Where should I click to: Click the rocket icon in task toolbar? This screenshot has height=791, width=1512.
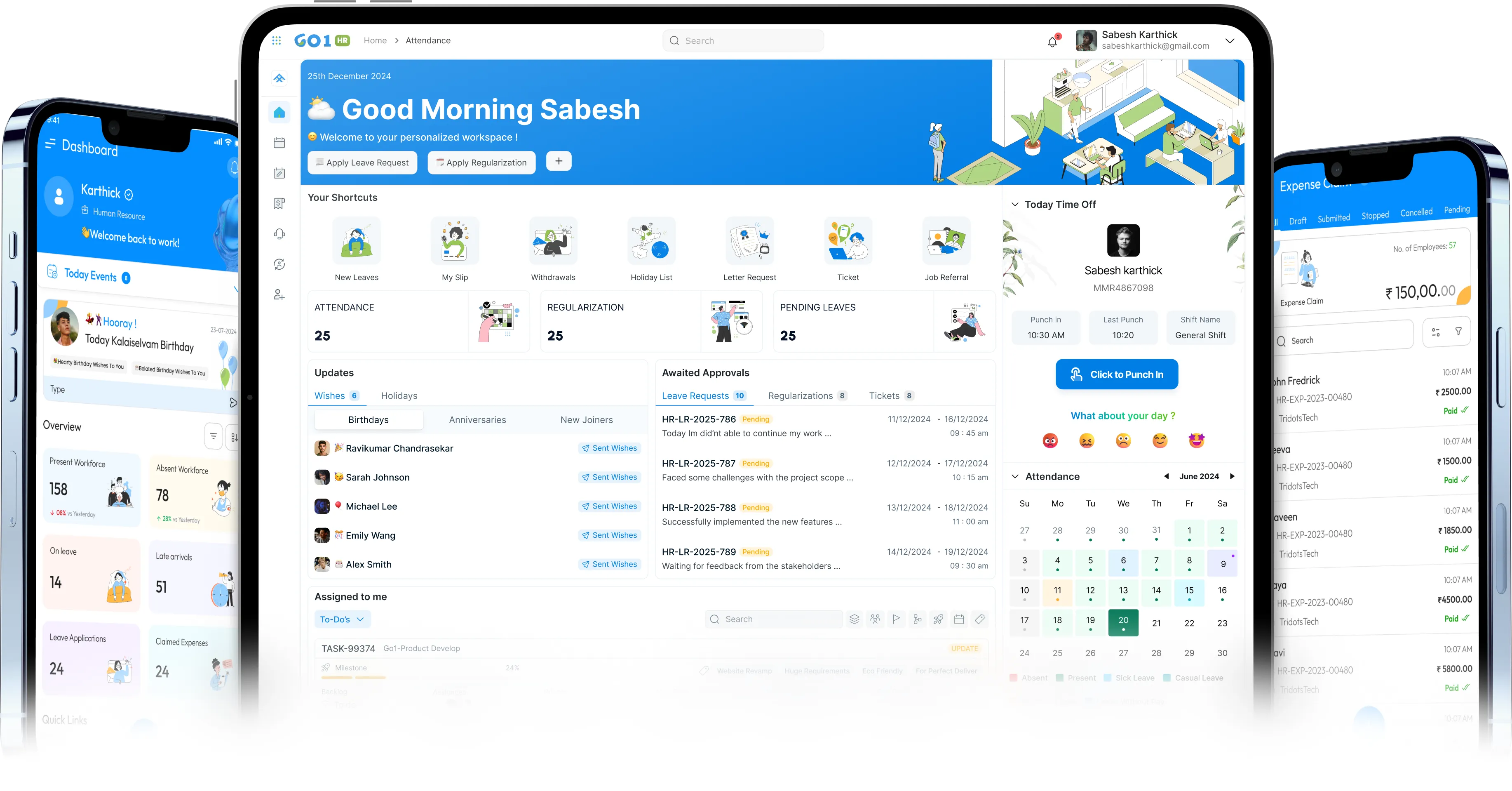[938, 619]
